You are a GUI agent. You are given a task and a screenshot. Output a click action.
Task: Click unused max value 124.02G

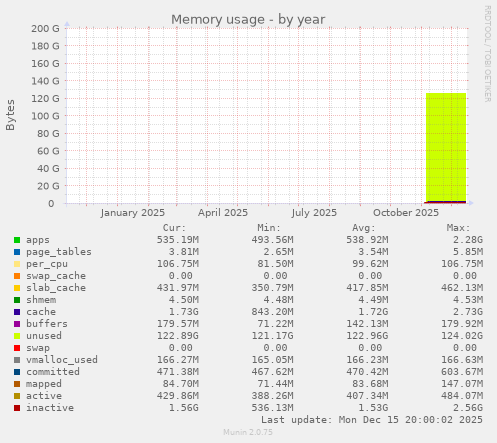coord(462,336)
